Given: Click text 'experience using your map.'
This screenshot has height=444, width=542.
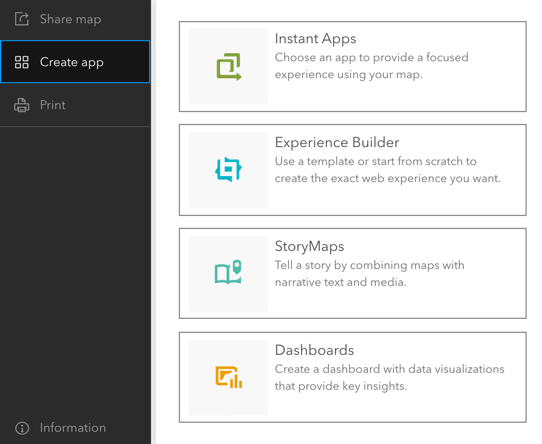Looking at the screenshot, I should click(349, 74).
